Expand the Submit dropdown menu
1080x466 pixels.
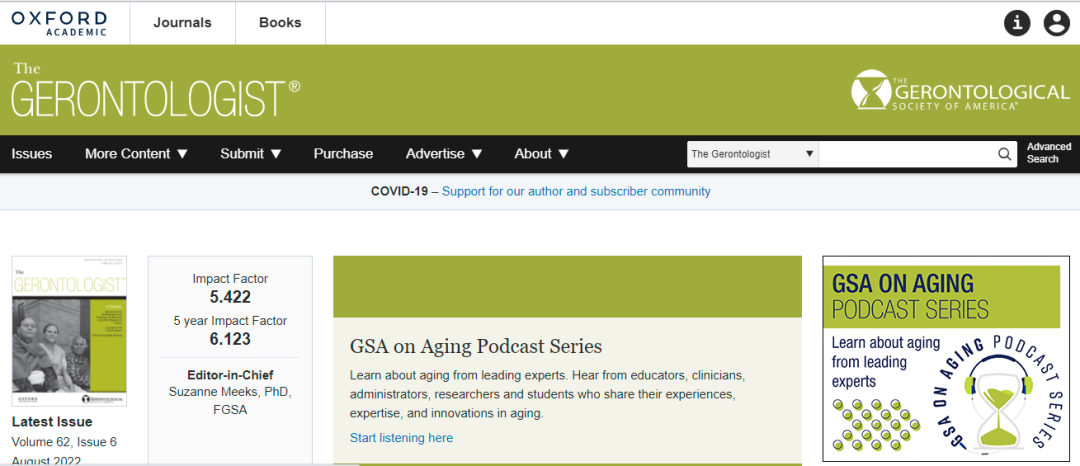251,154
